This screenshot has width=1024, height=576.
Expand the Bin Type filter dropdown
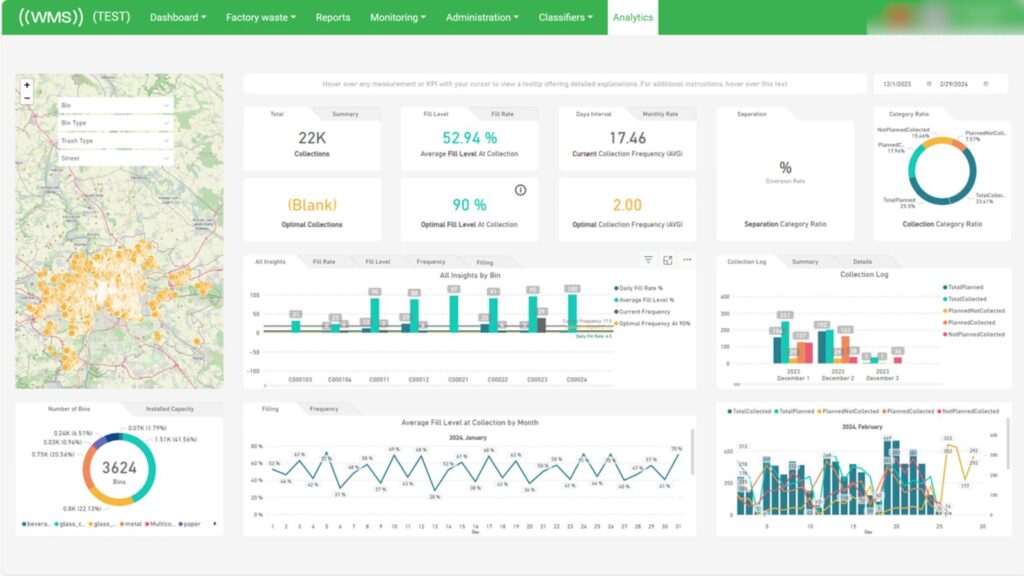pyautogui.click(x=116, y=123)
